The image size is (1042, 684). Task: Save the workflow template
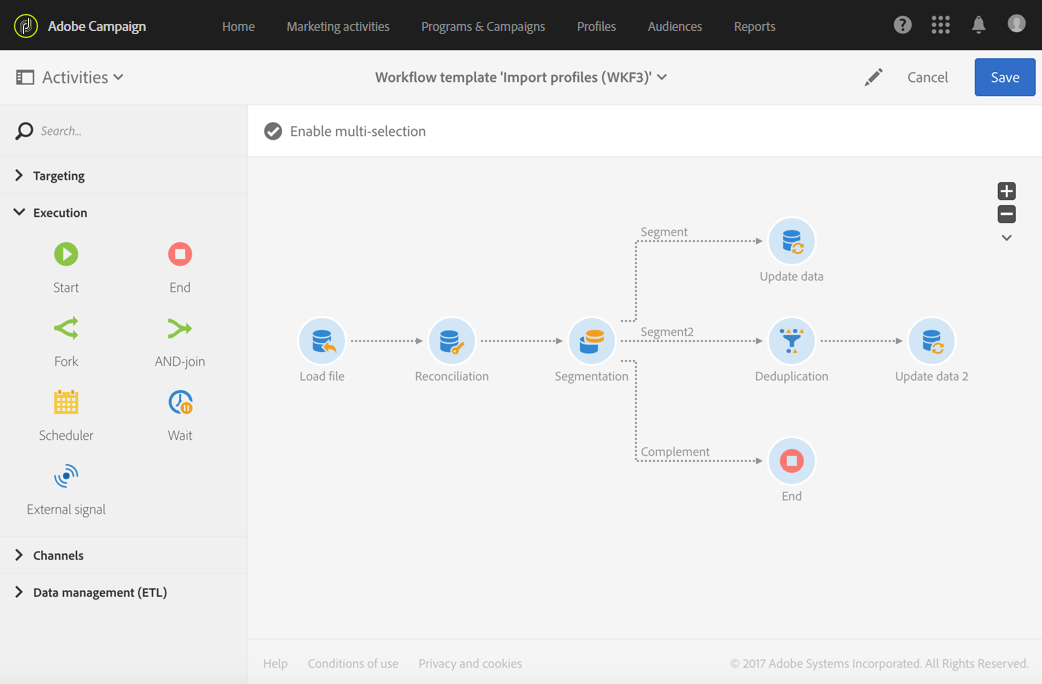1004,77
